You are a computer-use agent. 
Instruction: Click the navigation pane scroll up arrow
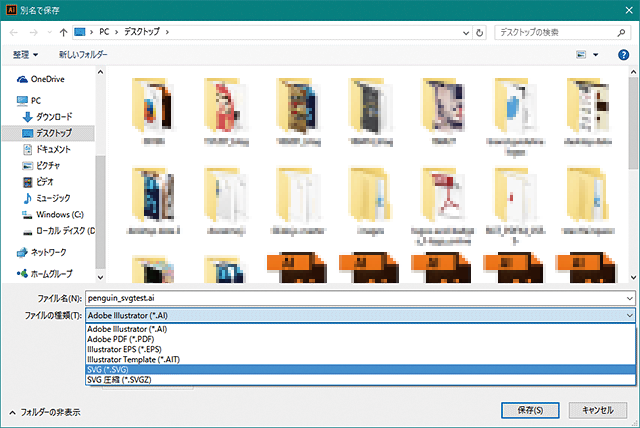[100, 72]
